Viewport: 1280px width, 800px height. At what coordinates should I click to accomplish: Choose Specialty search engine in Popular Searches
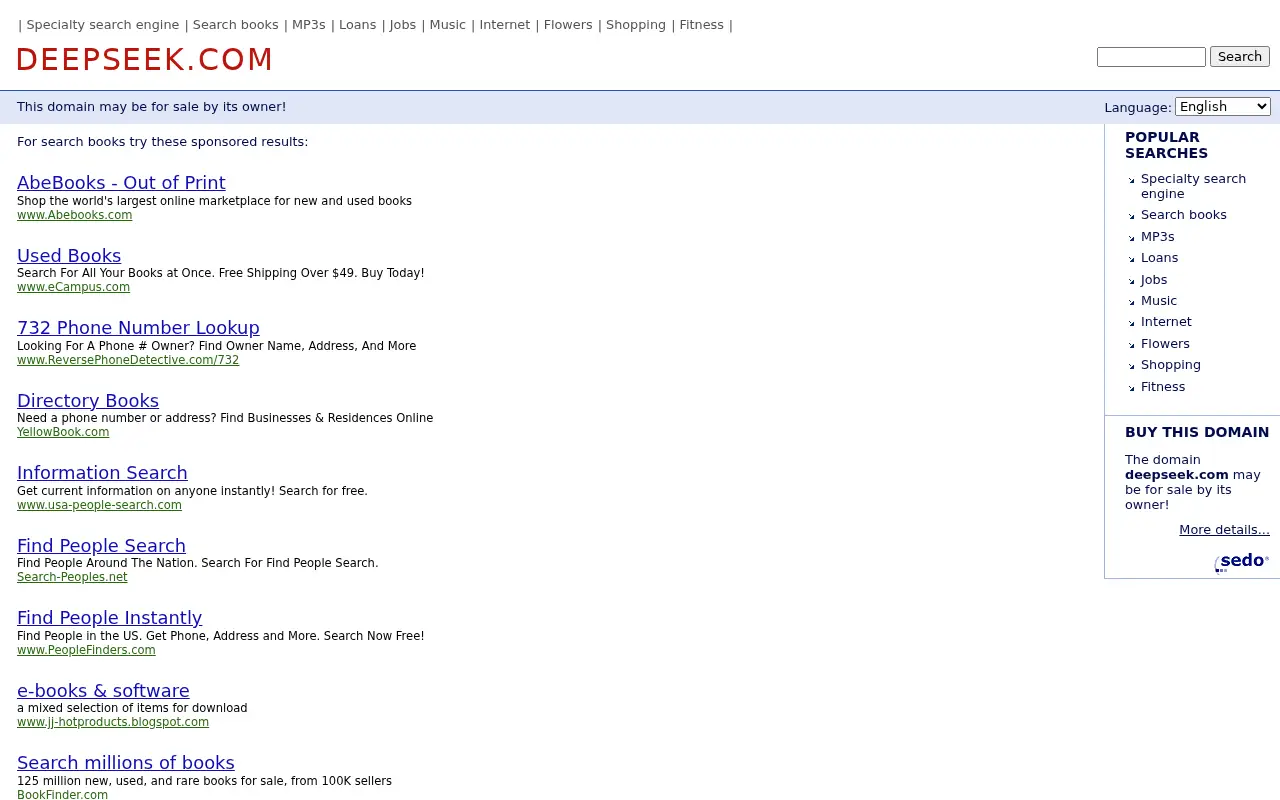click(1193, 186)
